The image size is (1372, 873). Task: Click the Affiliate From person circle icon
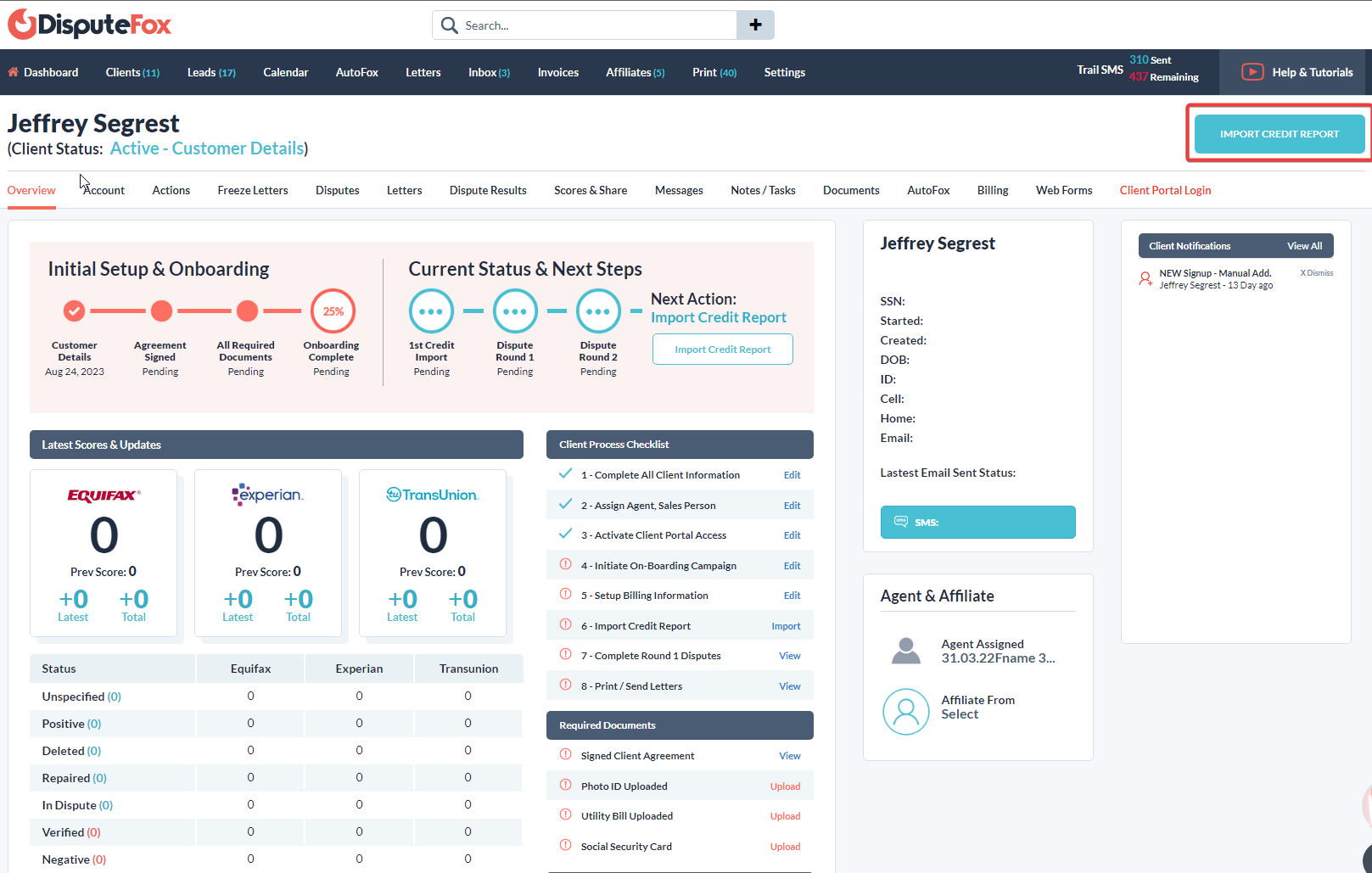(x=905, y=712)
